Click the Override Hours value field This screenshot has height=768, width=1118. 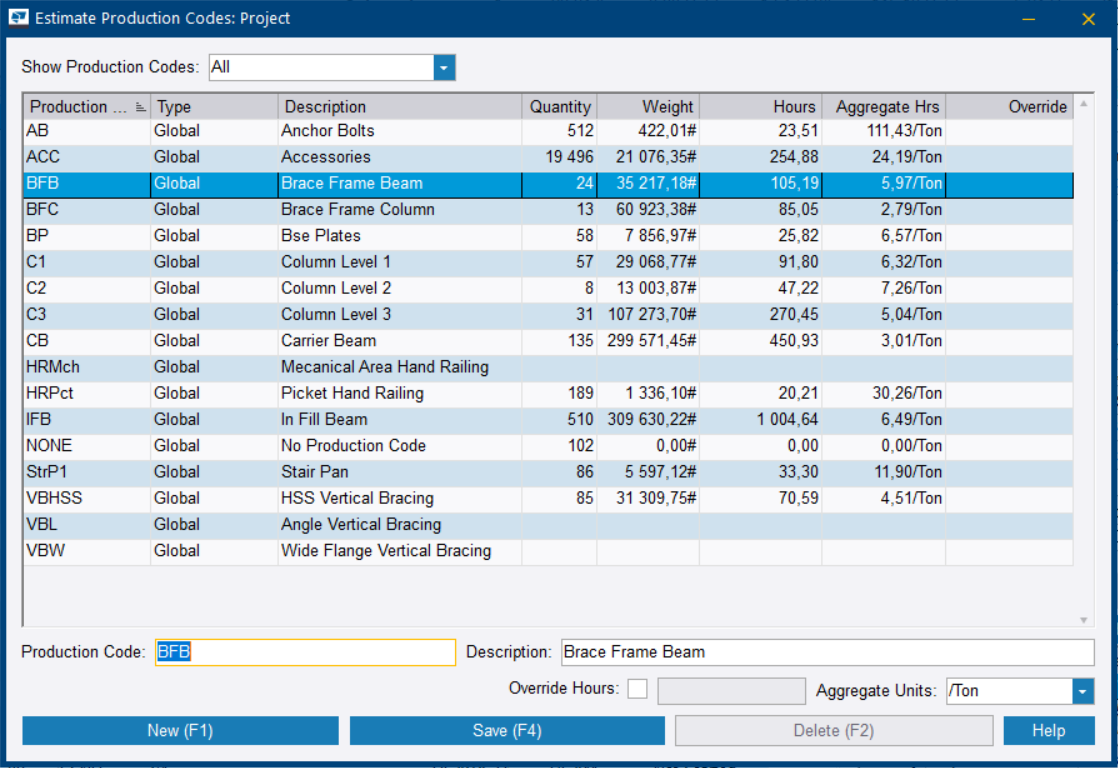coord(730,691)
